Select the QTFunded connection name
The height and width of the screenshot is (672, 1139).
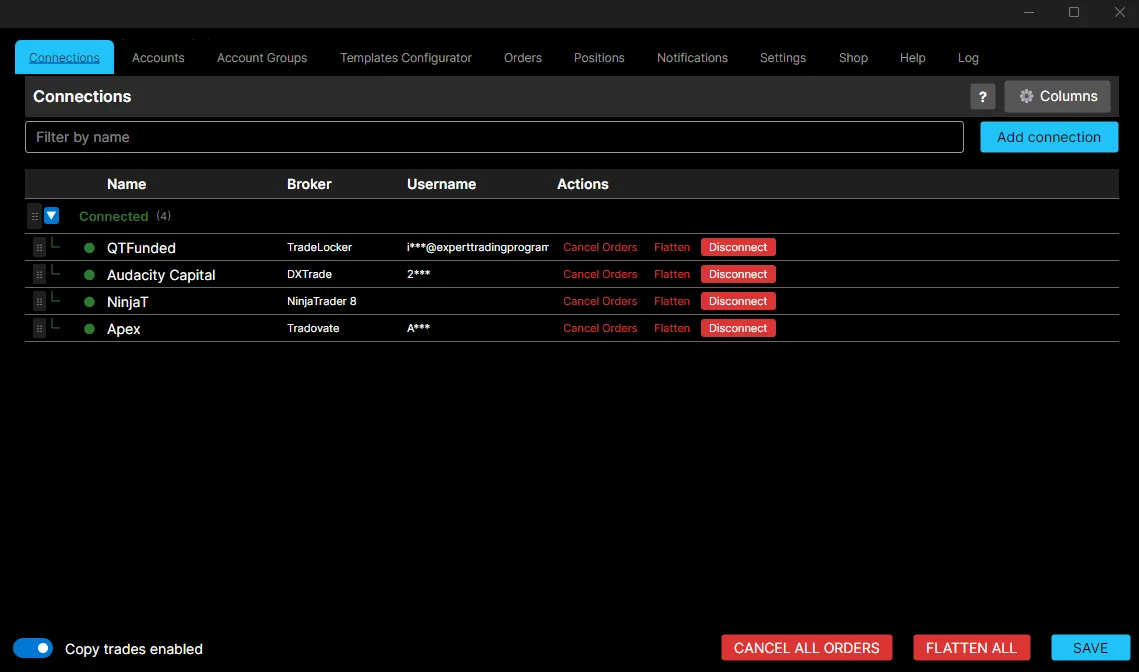pos(141,248)
